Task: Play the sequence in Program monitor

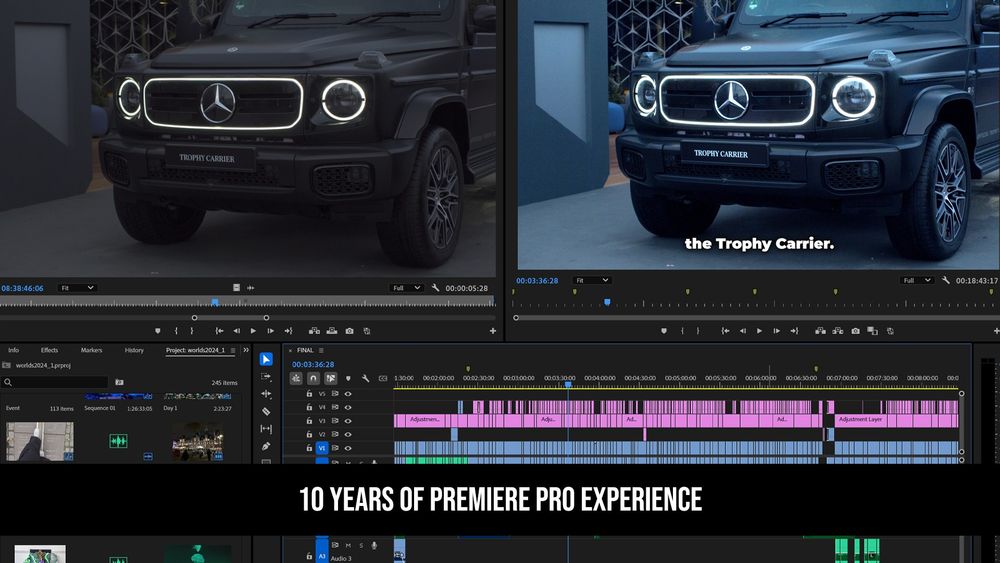Action: (759, 331)
